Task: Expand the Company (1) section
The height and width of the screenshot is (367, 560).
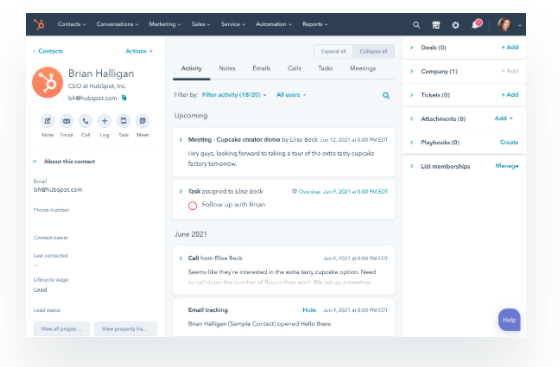Action: (412, 71)
